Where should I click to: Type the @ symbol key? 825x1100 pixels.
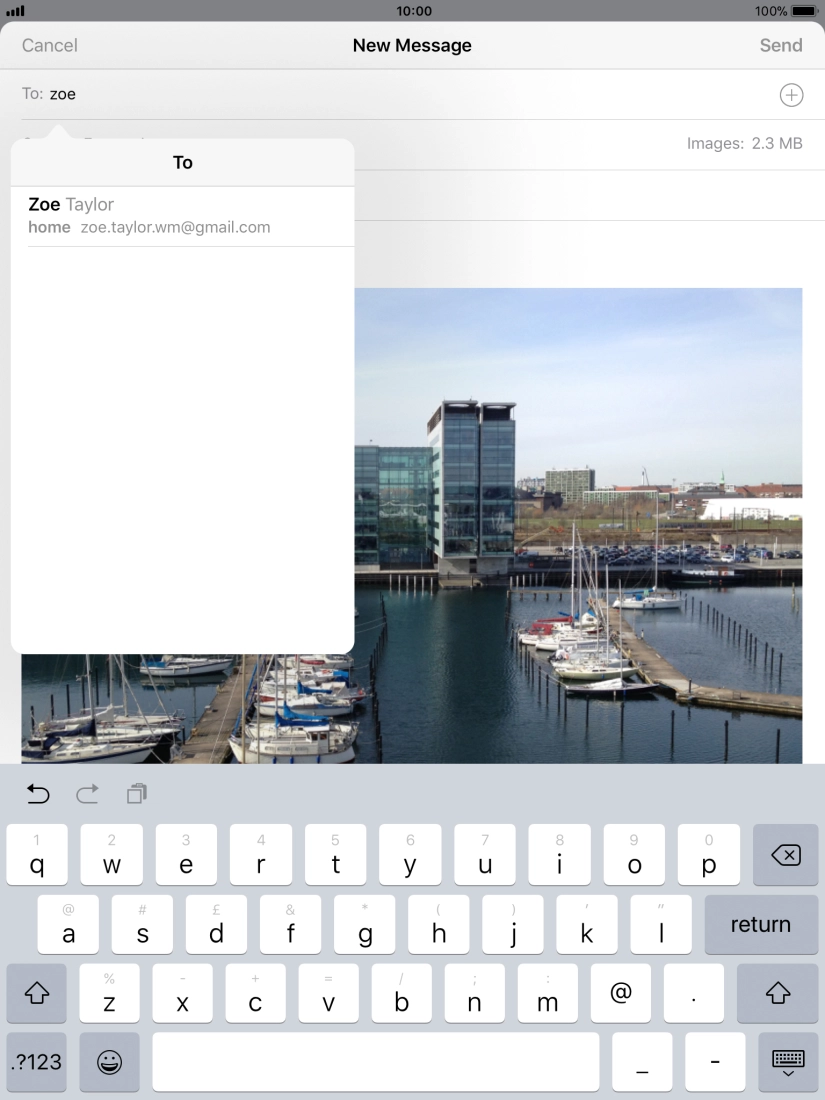[x=620, y=993]
